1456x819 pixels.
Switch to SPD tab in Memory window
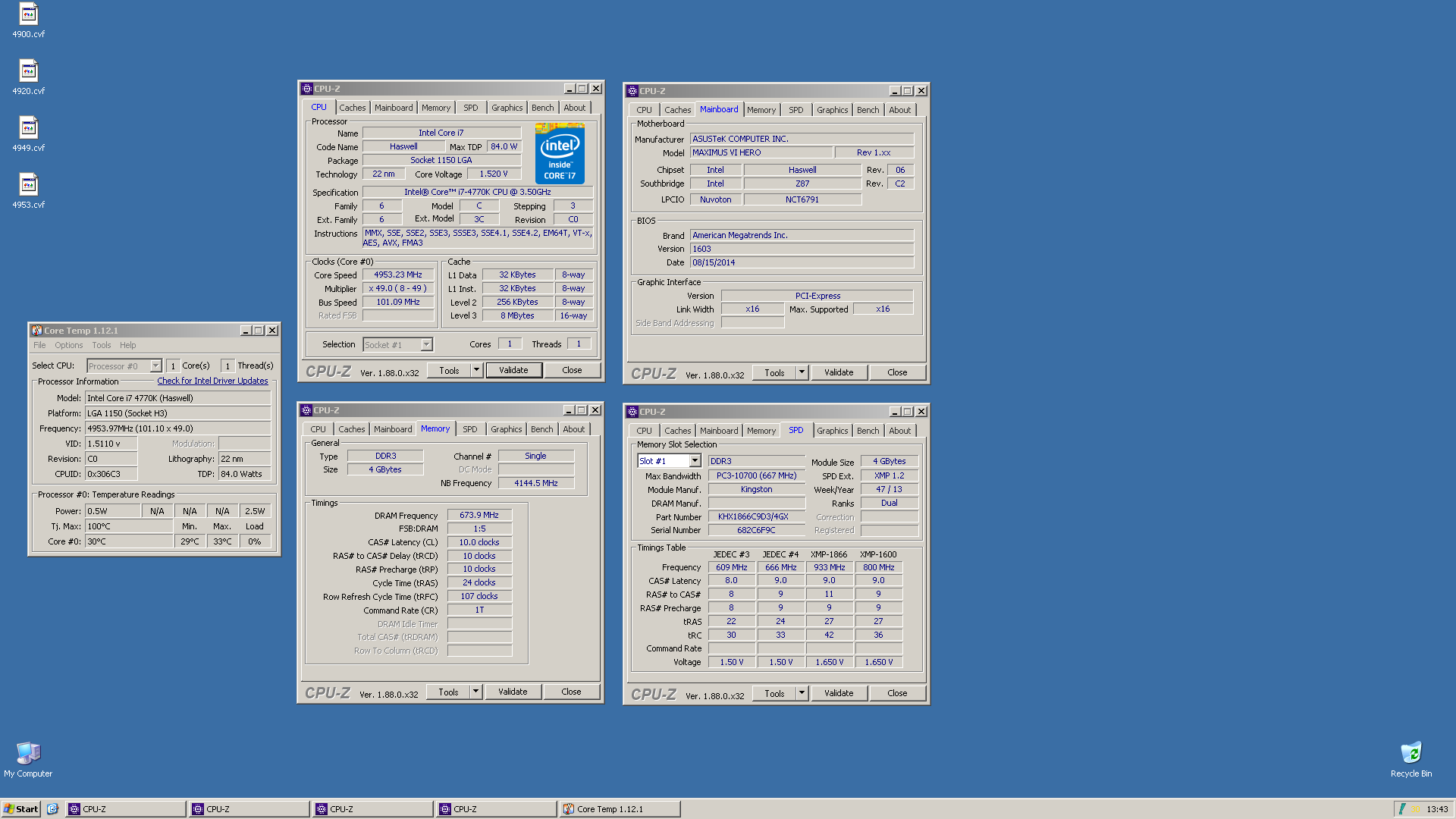click(x=470, y=429)
